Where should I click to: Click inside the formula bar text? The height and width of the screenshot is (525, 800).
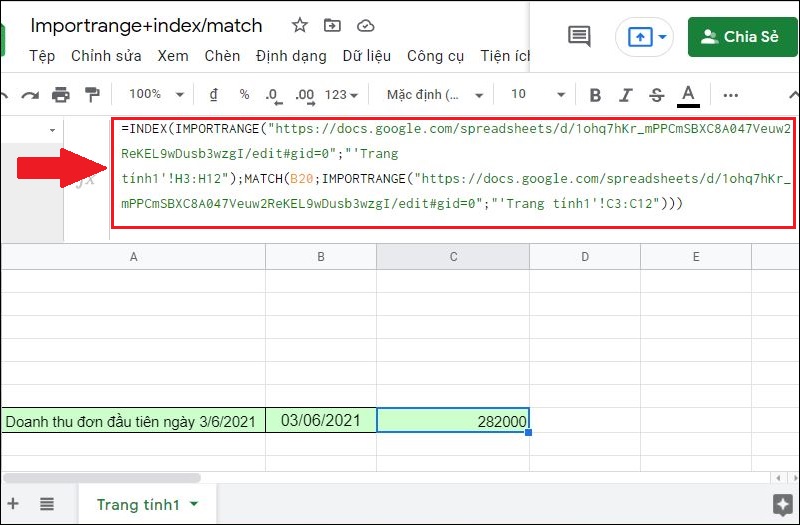click(x=454, y=172)
